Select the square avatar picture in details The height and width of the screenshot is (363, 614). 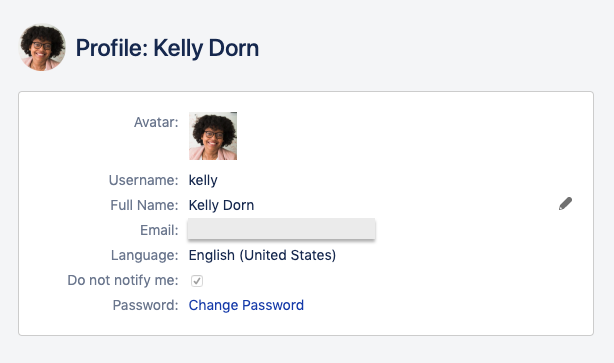click(x=213, y=136)
